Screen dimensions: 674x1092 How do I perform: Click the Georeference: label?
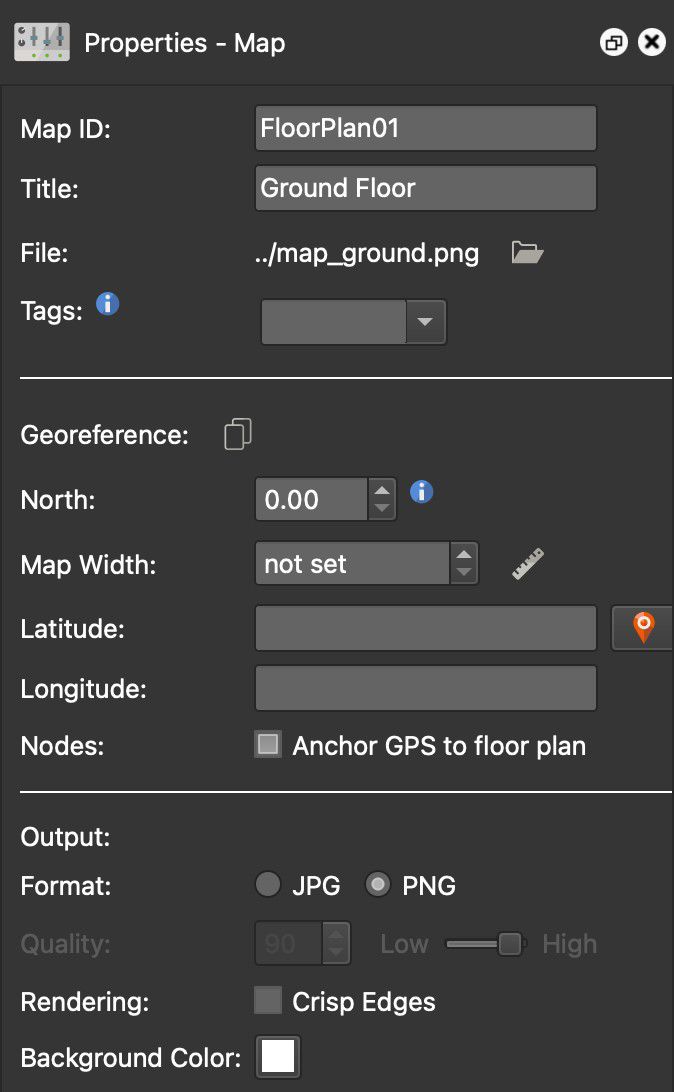point(104,435)
